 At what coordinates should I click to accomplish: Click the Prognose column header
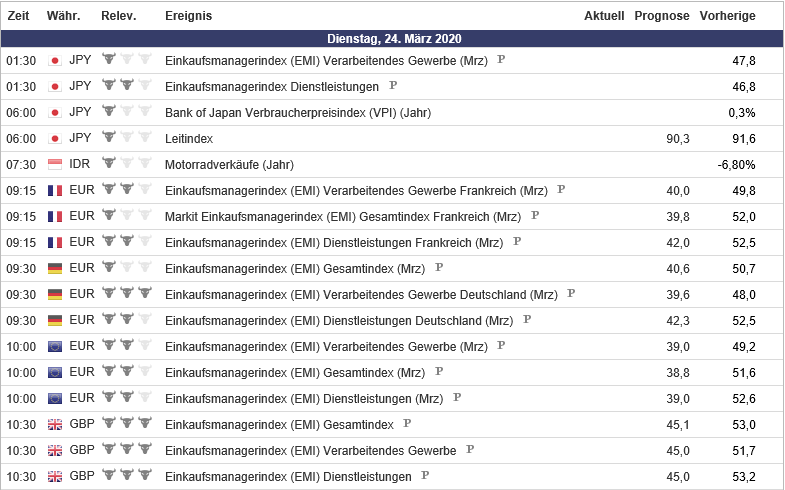pyautogui.click(x=662, y=16)
